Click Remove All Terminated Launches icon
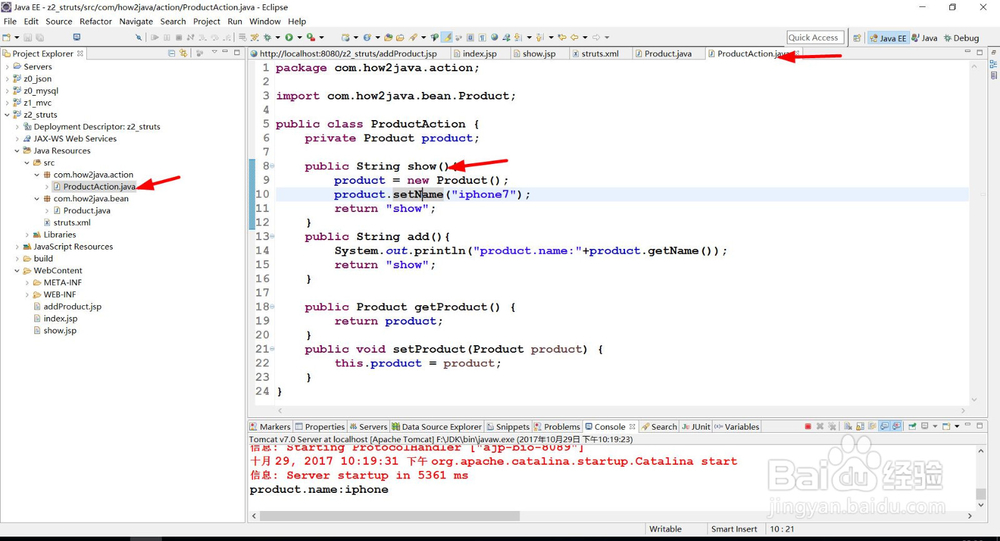This screenshot has height=541, width=1000. pos(832,426)
